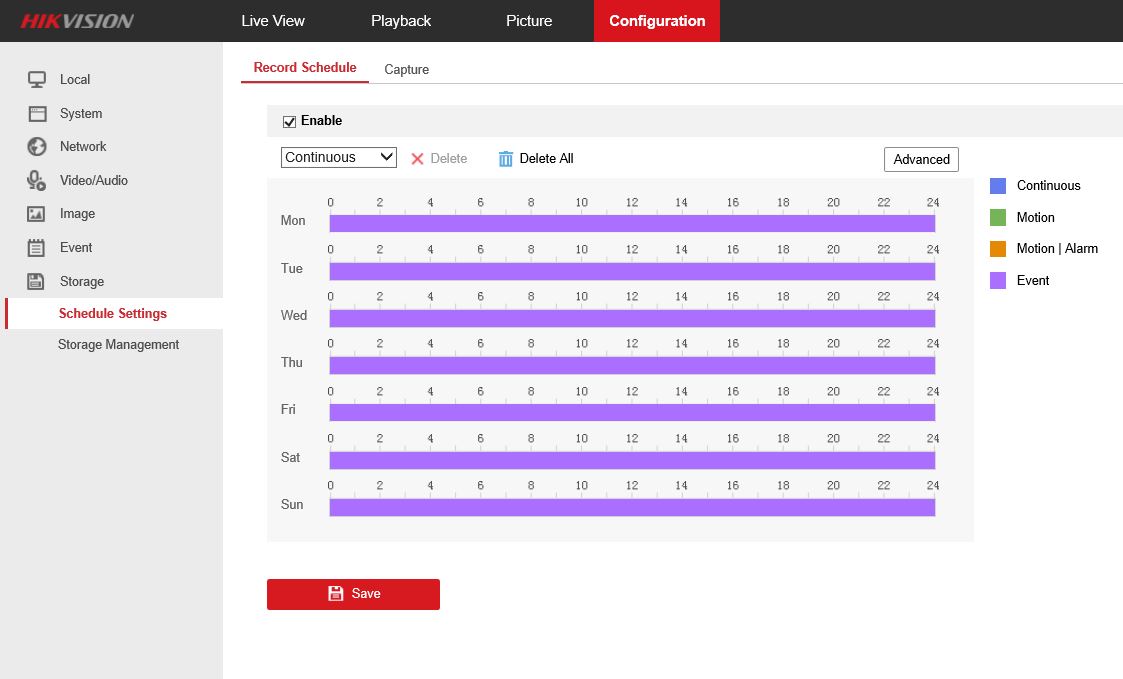Screen dimensions: 1123x679
Task: Click the blue Continuous legend swatch
Action: tap(997, 186)
